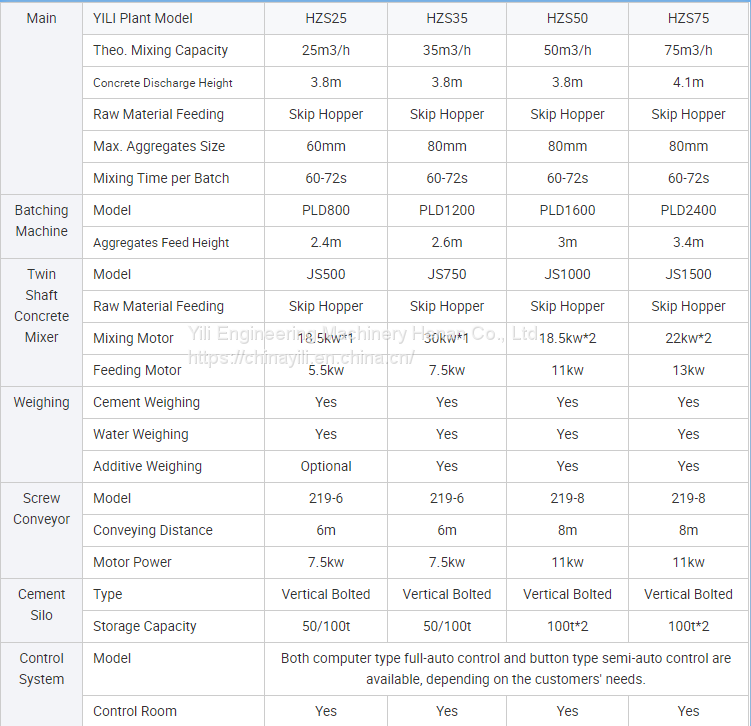The image size is (751, 726).
Task: Click the PLD800 batching model cell
Action: 326,210
